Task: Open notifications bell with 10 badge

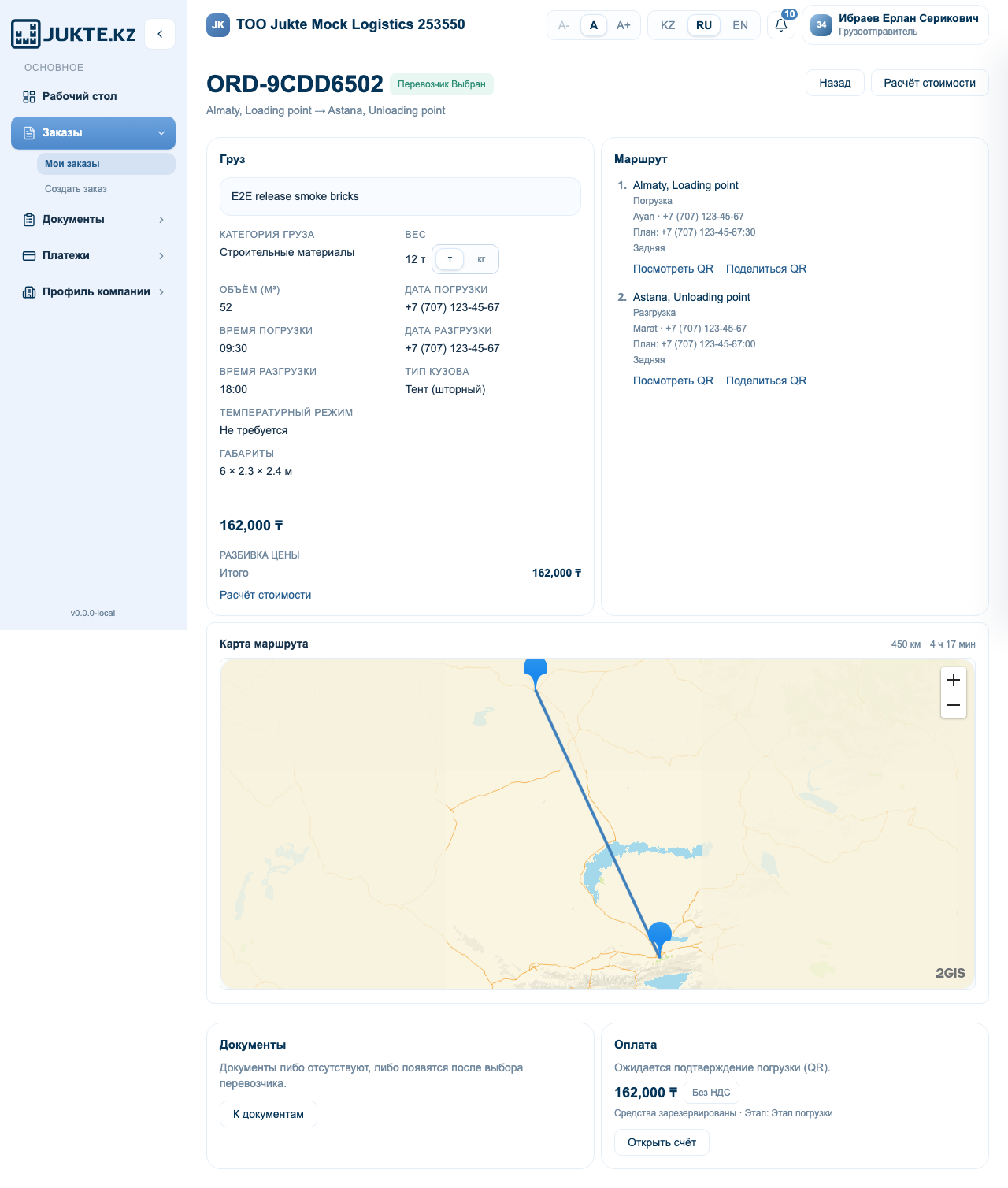Action: (781, 25)
